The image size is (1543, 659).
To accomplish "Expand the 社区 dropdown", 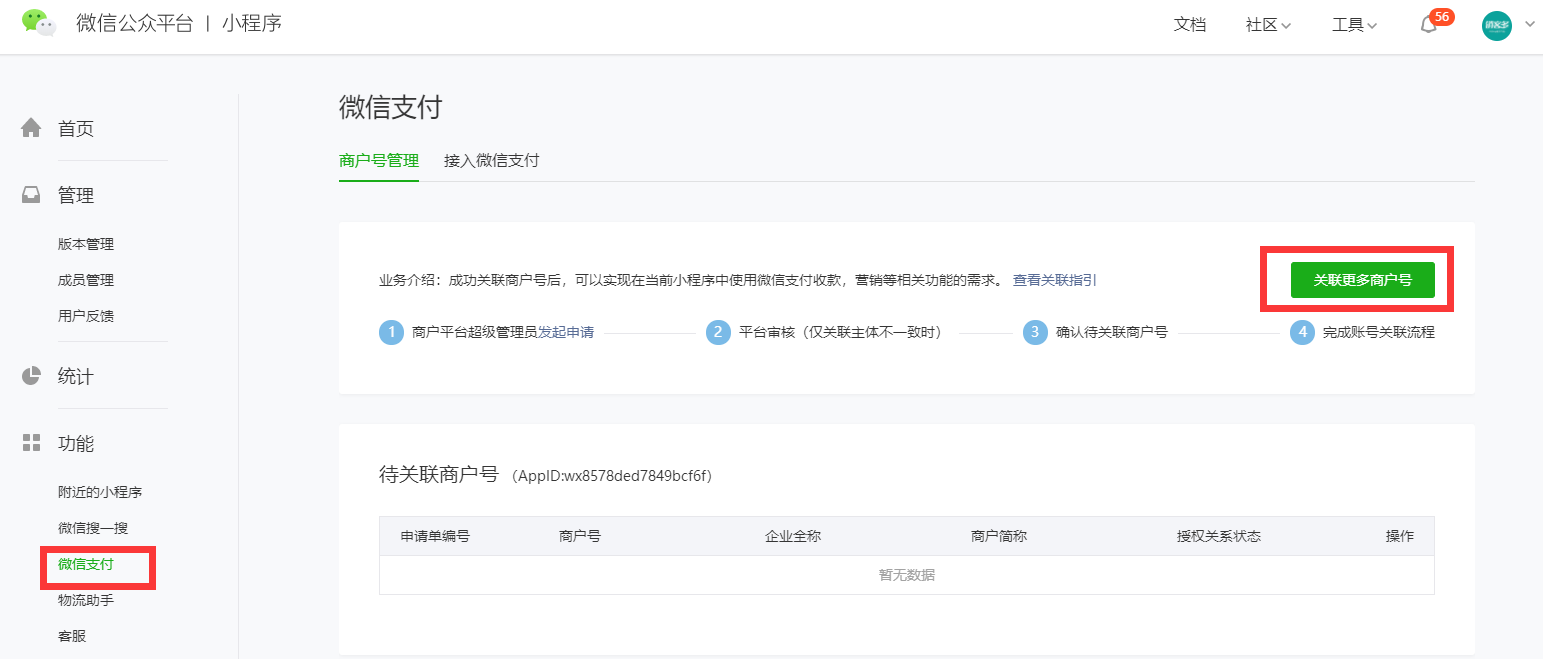I will tap(1268, 25).
